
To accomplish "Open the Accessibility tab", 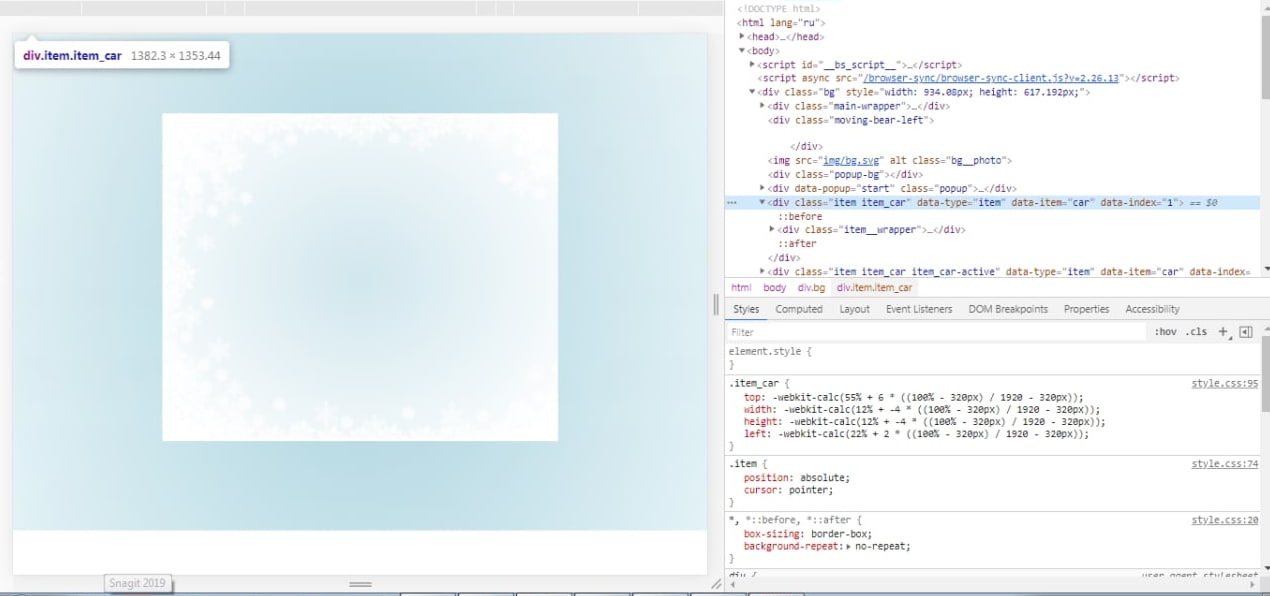I will 1152,309.
